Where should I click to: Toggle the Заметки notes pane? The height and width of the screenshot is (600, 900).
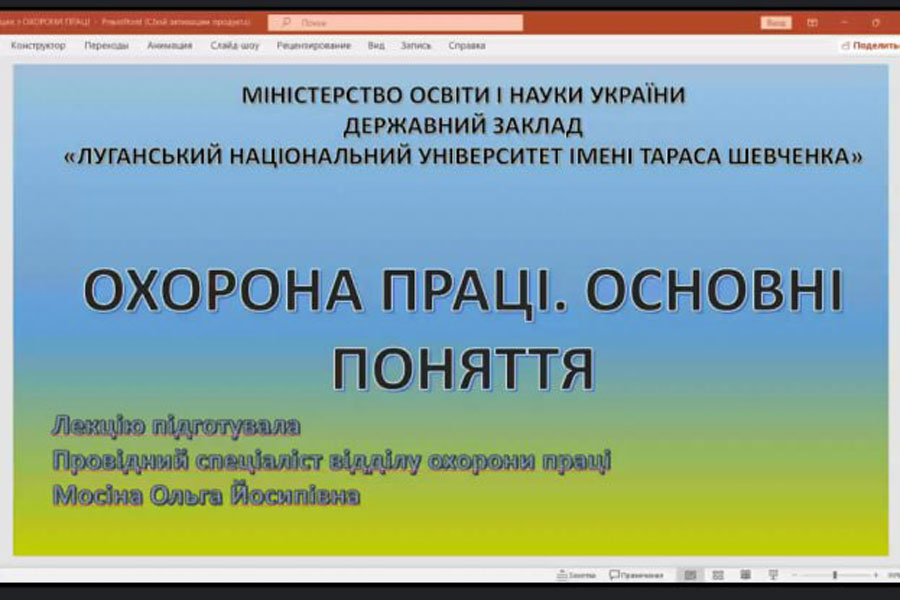click(576, 575)
